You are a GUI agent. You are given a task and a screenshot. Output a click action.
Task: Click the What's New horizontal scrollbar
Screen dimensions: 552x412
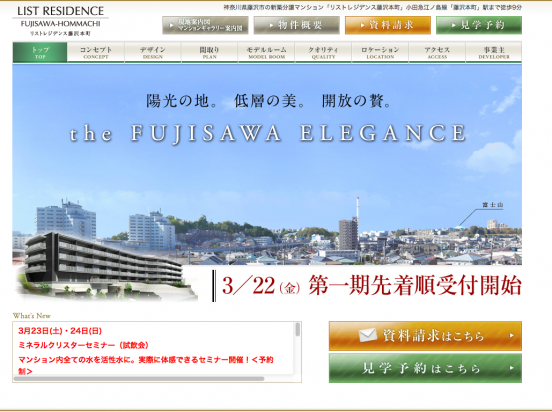coord(139,379)
